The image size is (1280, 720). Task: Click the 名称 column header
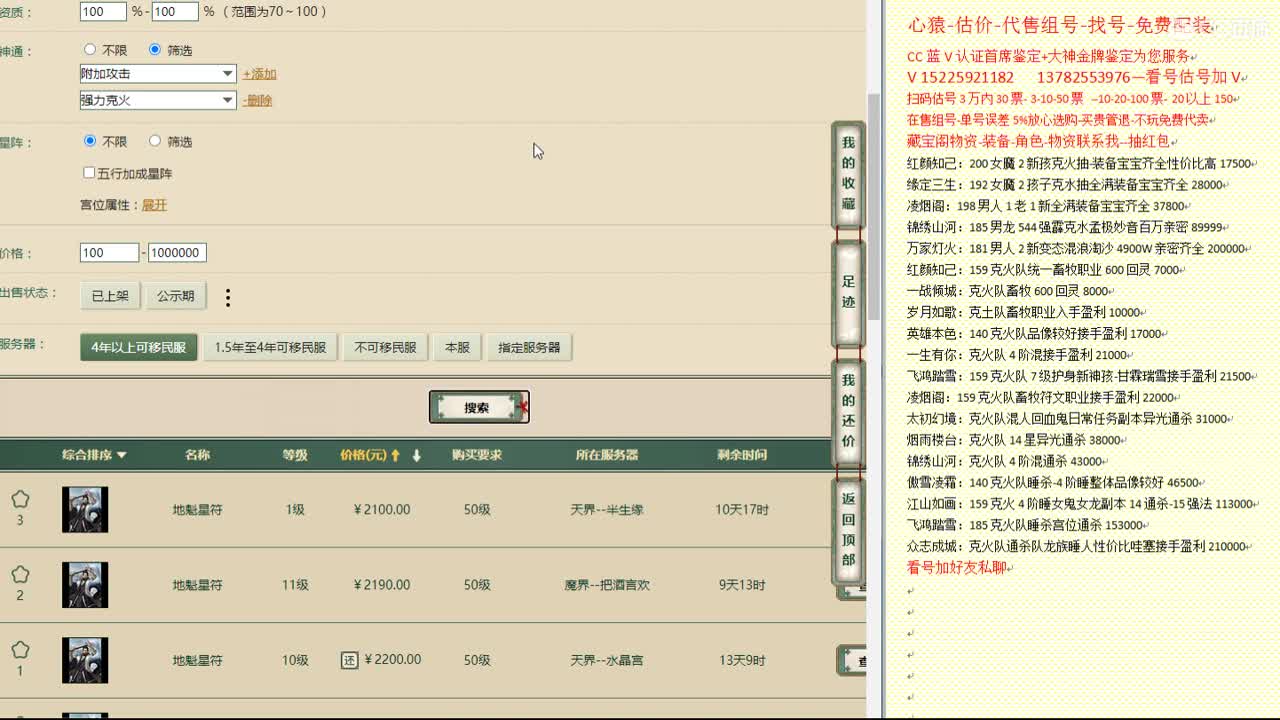(x=197, y=455)
